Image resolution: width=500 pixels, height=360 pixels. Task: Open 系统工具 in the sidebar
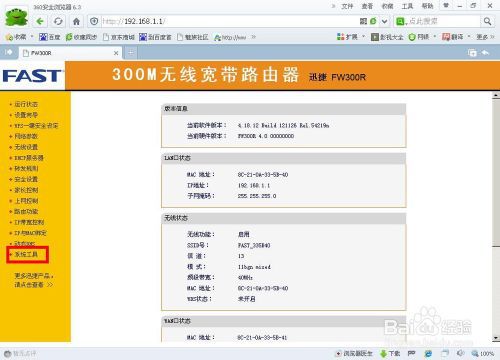(26, 254)
